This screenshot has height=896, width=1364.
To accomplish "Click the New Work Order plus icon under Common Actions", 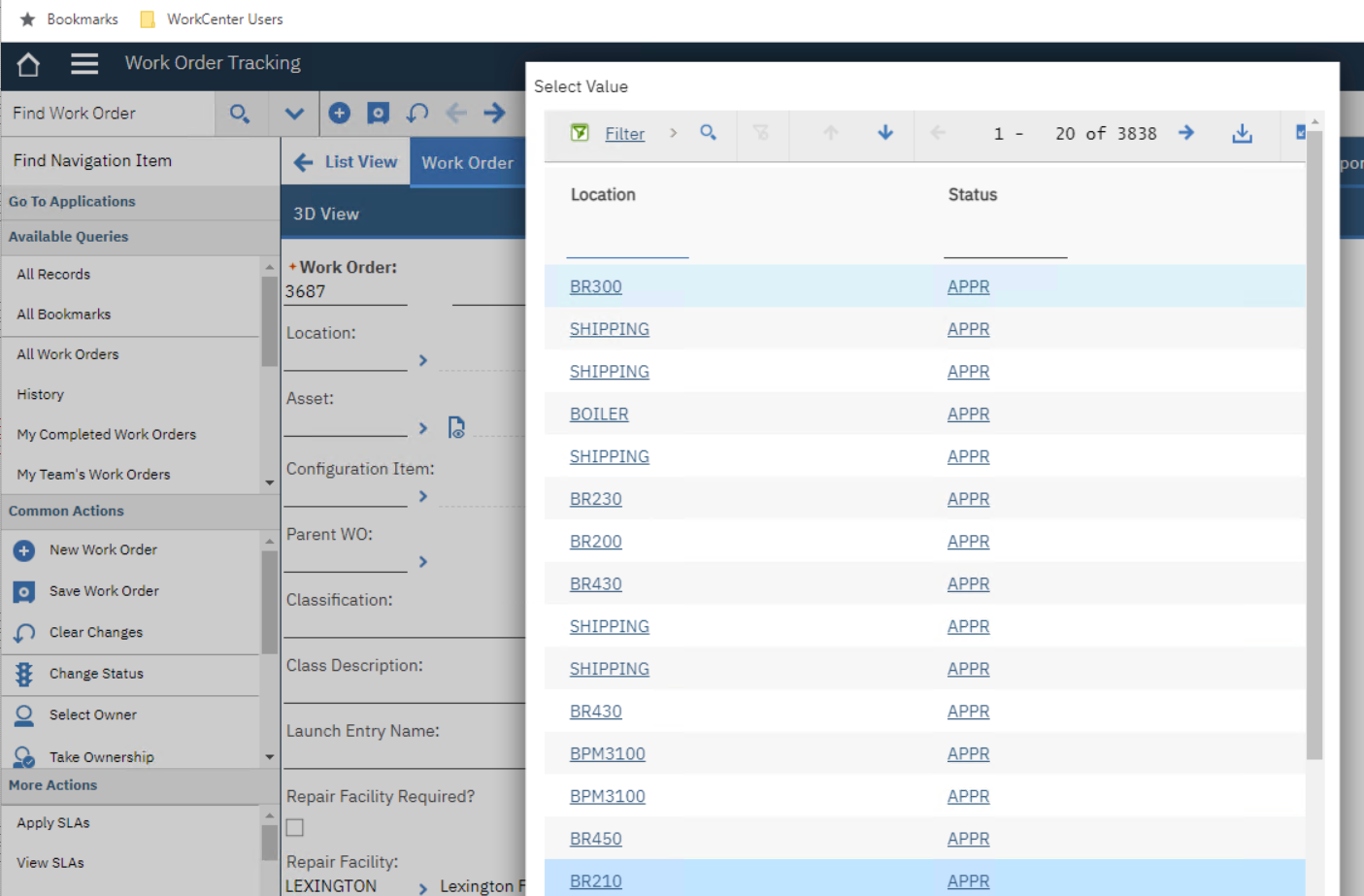I will (x=24, y=550).
